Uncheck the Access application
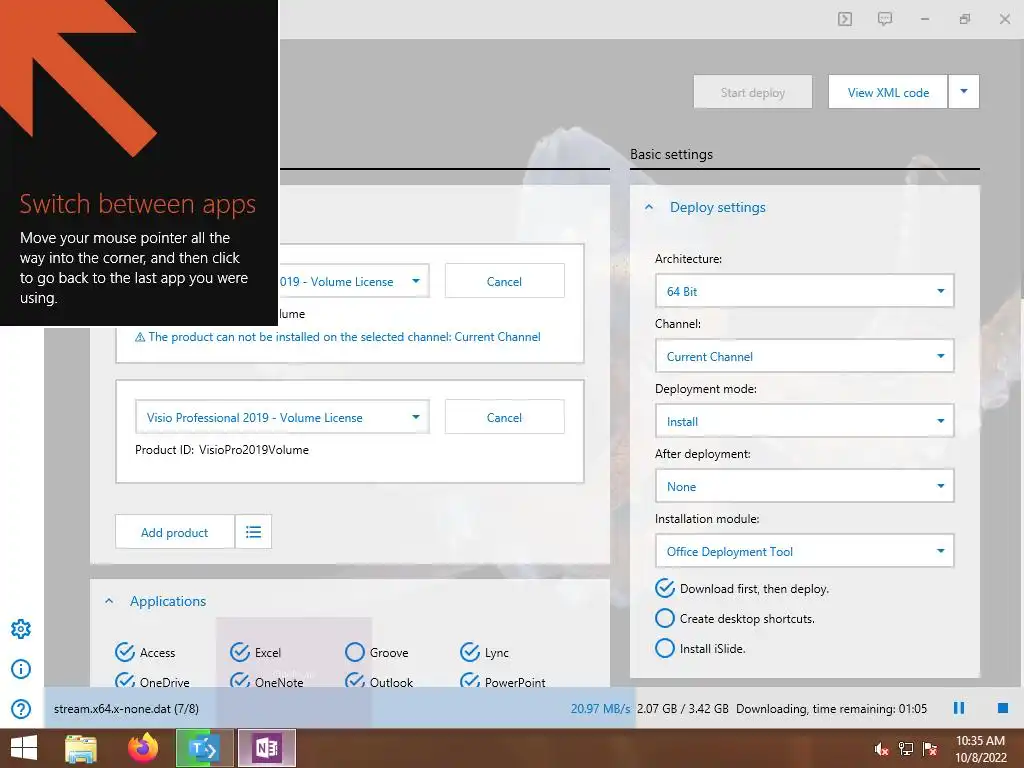1024x768 pixels. [x=125, y=652]
